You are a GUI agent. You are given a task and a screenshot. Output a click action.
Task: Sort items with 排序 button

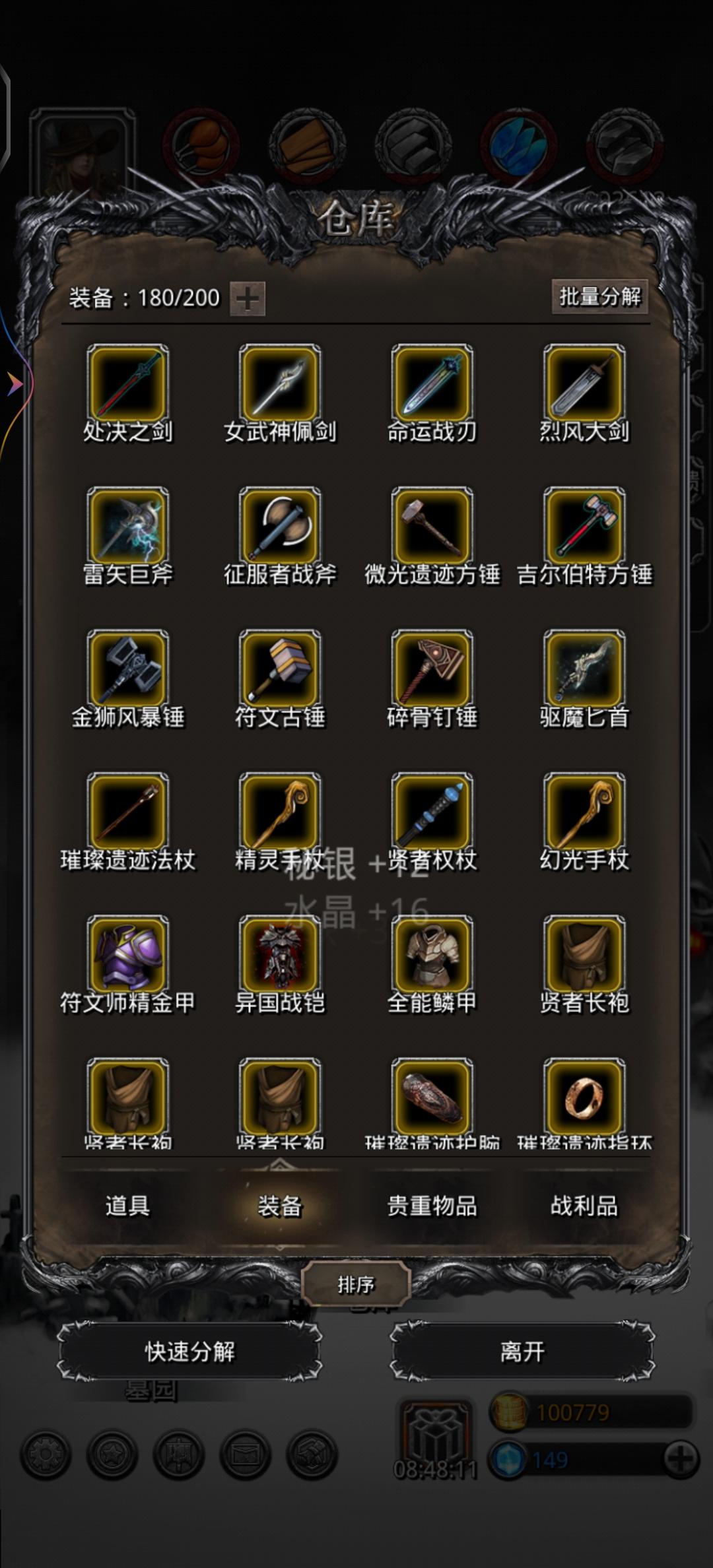click(x=356, y=1284)
